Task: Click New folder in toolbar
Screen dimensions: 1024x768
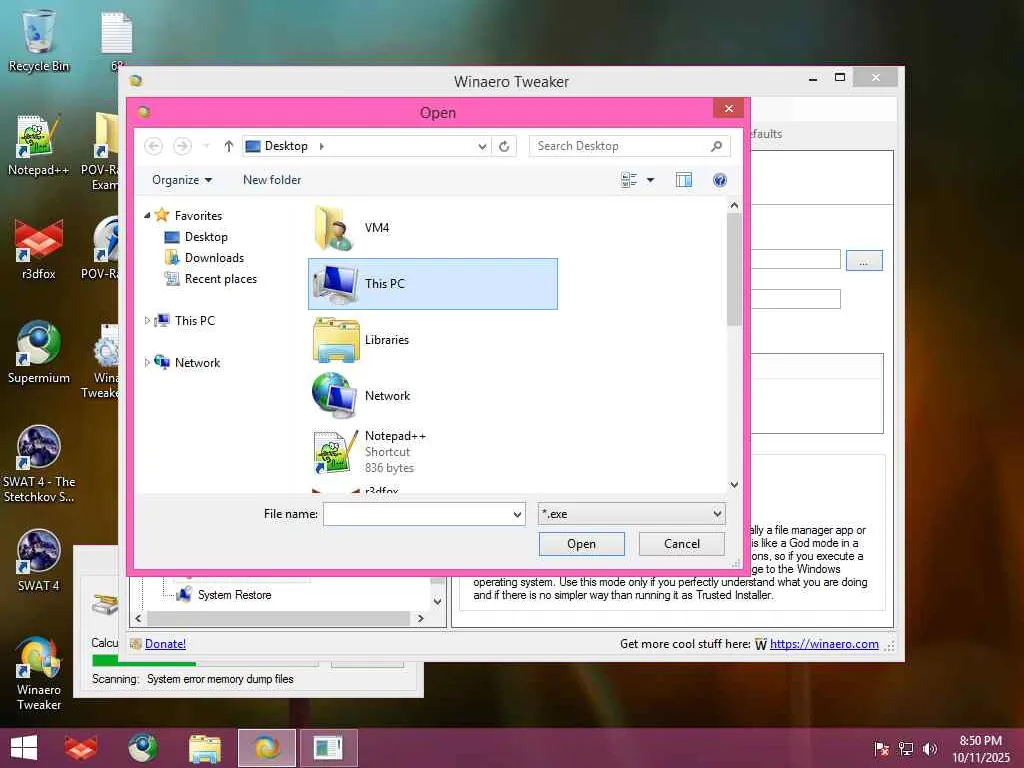Action: [272, 180]
